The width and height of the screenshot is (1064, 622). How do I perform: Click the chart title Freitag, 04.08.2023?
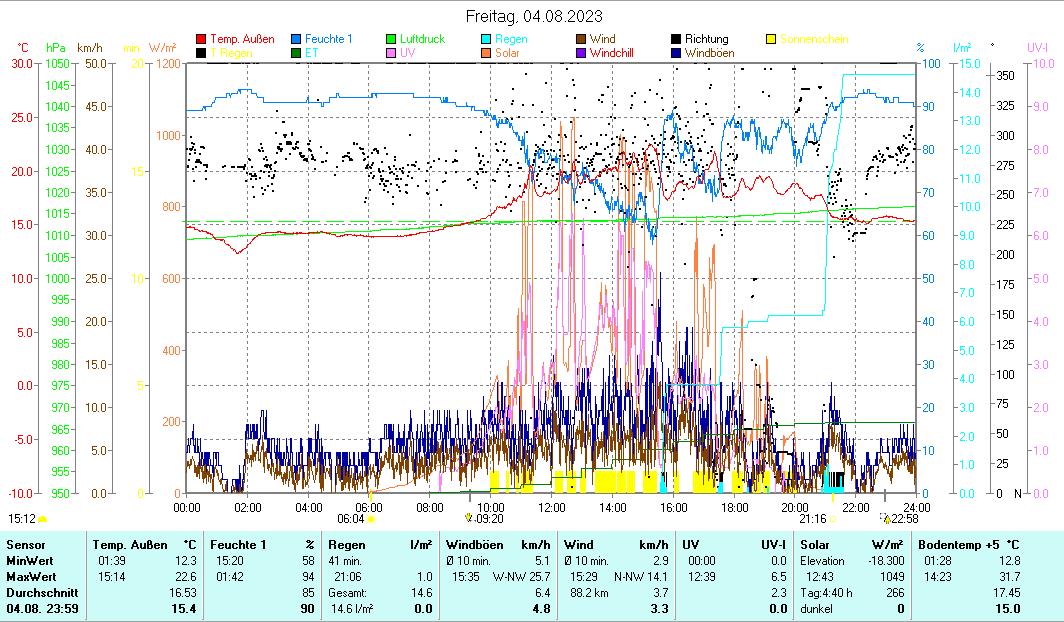tap(534, 17)
